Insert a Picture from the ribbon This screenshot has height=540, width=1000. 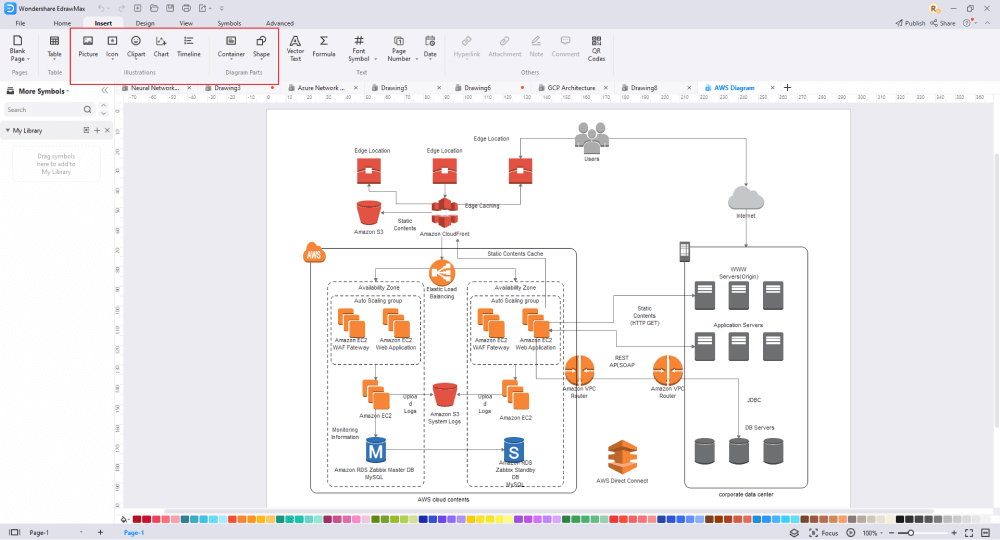tap(88, 47)
